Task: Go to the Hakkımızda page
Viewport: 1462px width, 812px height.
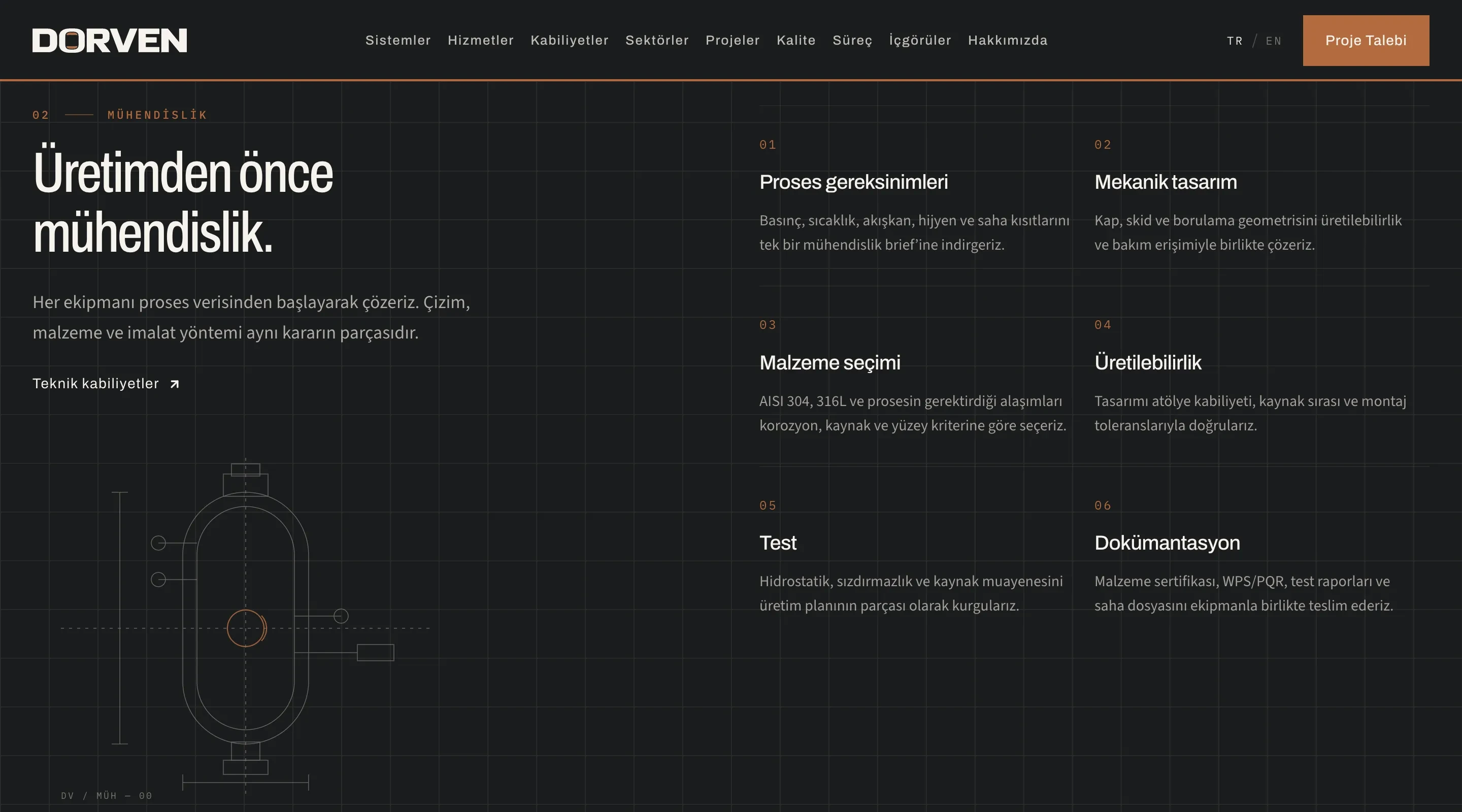Action: [1007, 40]
